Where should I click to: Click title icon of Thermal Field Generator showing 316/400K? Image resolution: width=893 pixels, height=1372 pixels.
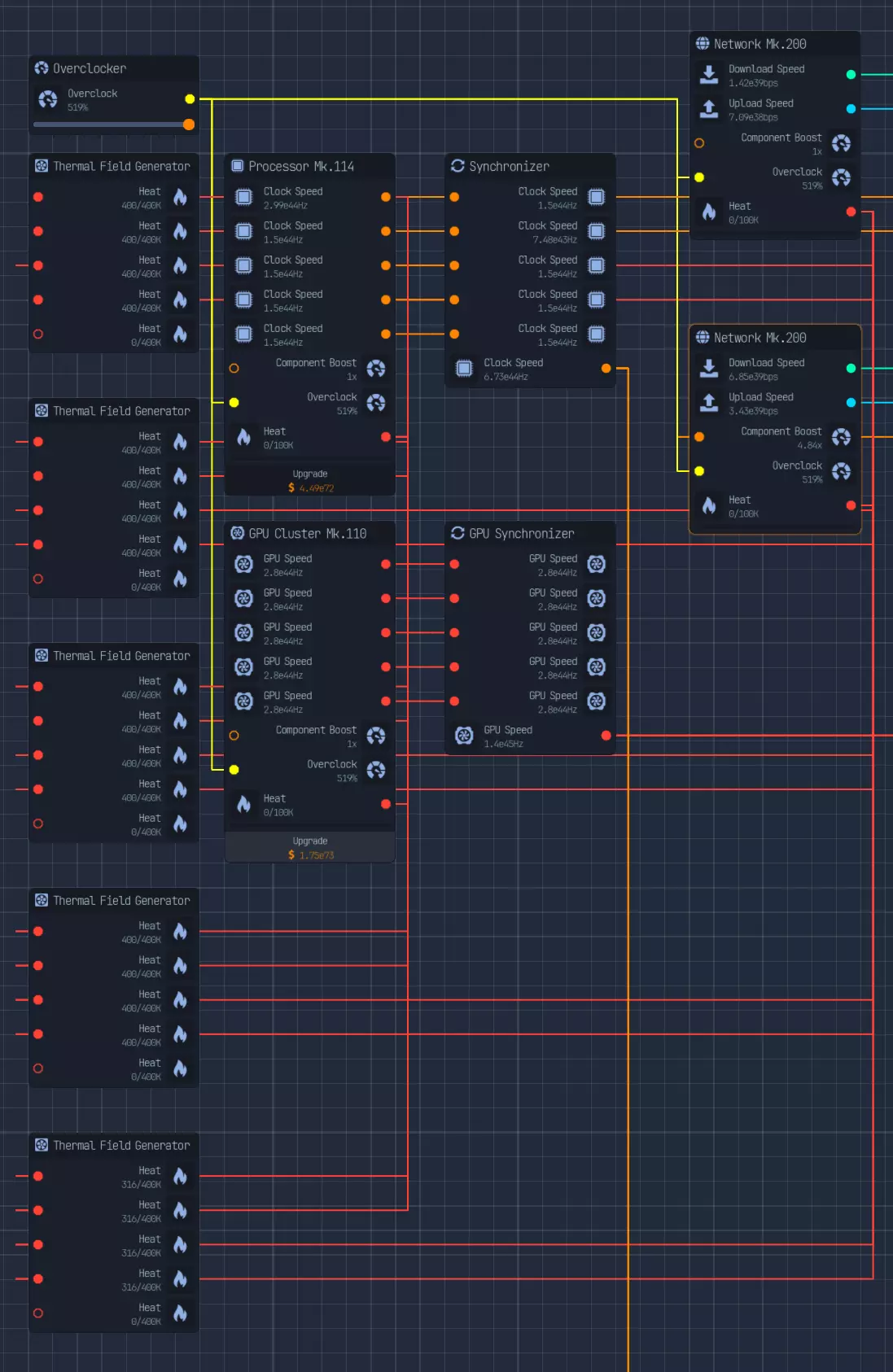point(42,1145)
